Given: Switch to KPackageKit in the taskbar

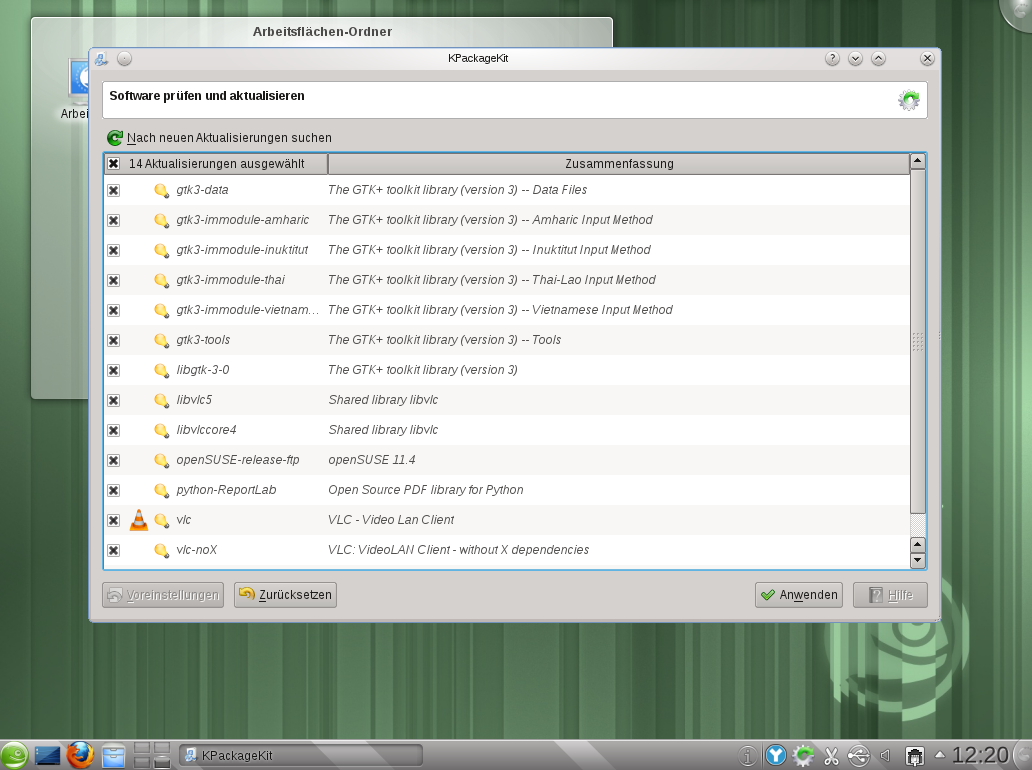Looking at the screenshot, I should click(300, 755).
